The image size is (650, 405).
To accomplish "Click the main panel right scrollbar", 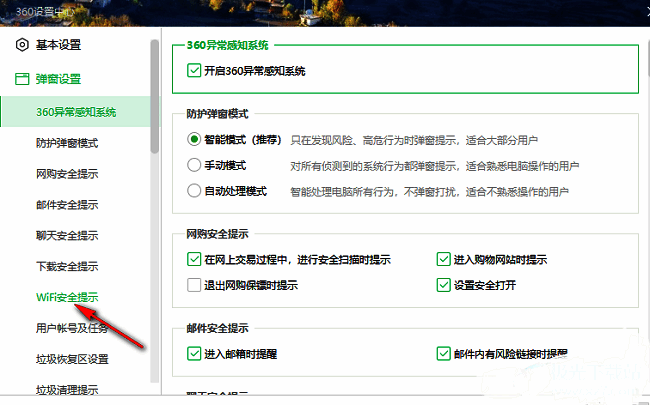I will (x=648, y=58).
